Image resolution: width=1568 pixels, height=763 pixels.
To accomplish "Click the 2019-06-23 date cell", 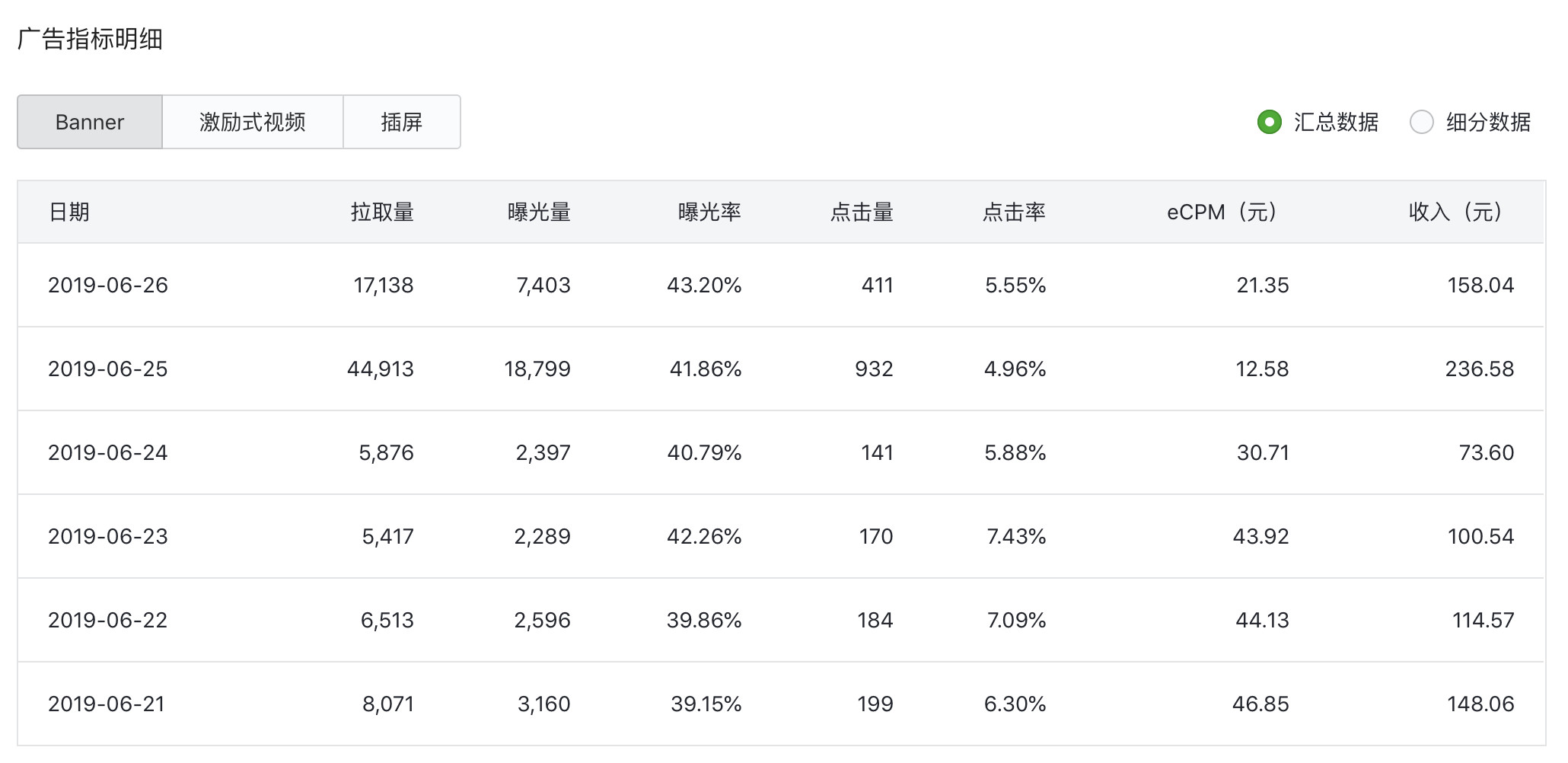I will (108, 536).
